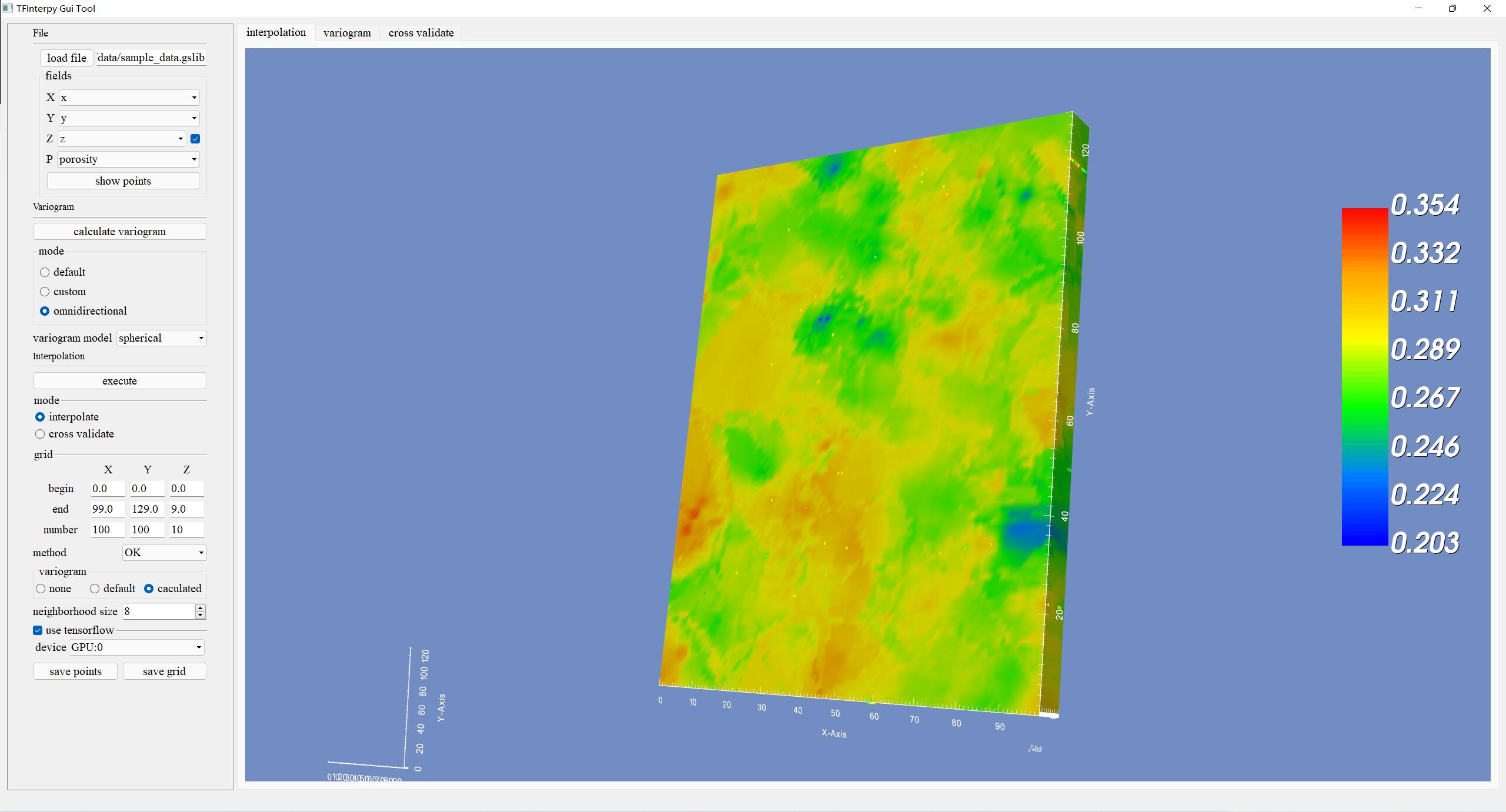1506x812 pixels.
Task: Choose cross validate interpolation mode
Action: [40, 434]
